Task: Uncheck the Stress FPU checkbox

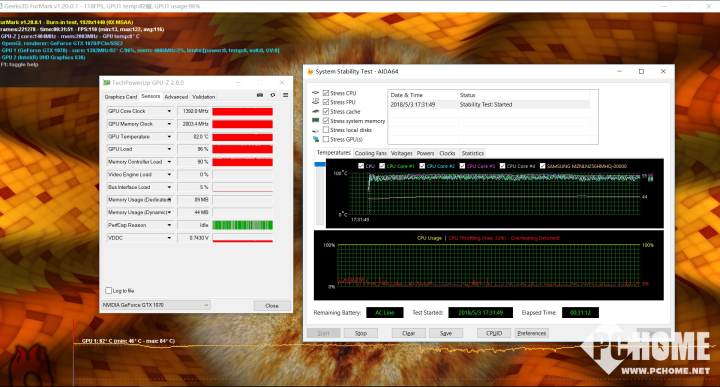Action: [x=326, y=102]
